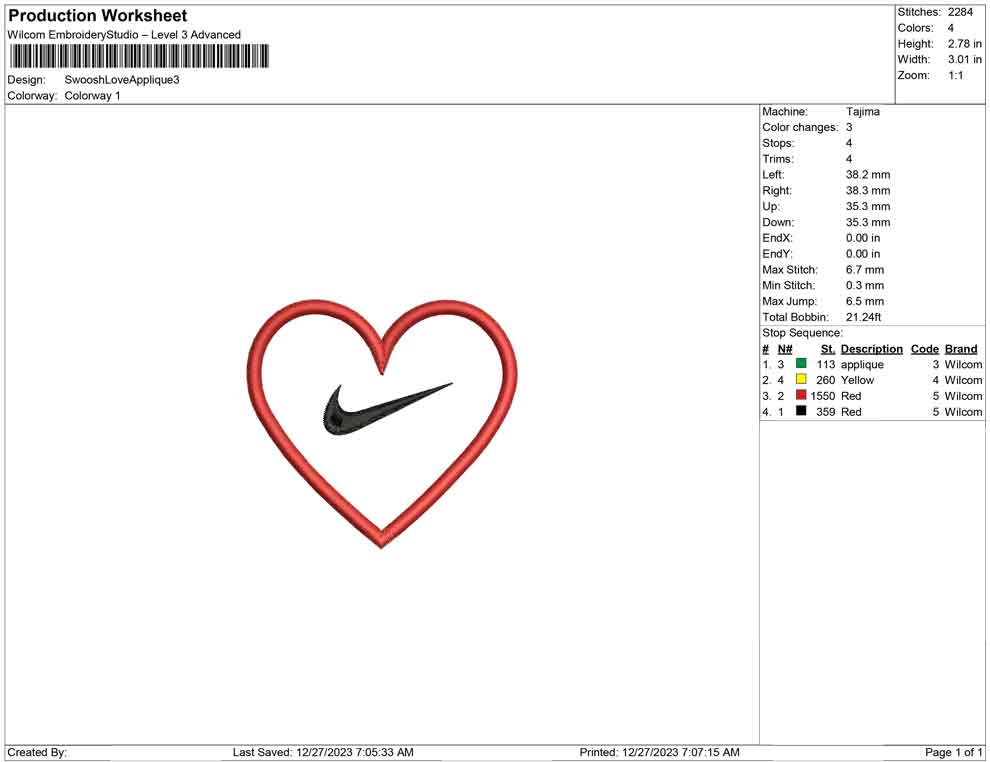Click the Machine value 'Tajima'
This screenshot has width=990, height=762.
pos(862,111)
